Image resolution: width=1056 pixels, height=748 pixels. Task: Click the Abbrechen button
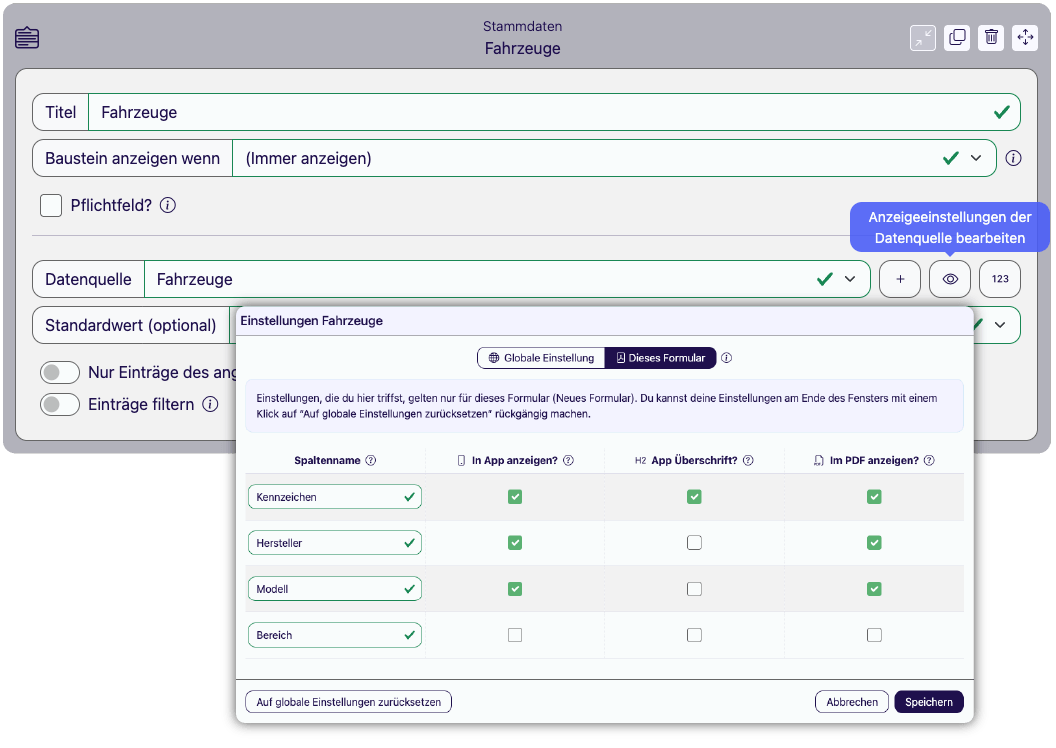[852, 702]
